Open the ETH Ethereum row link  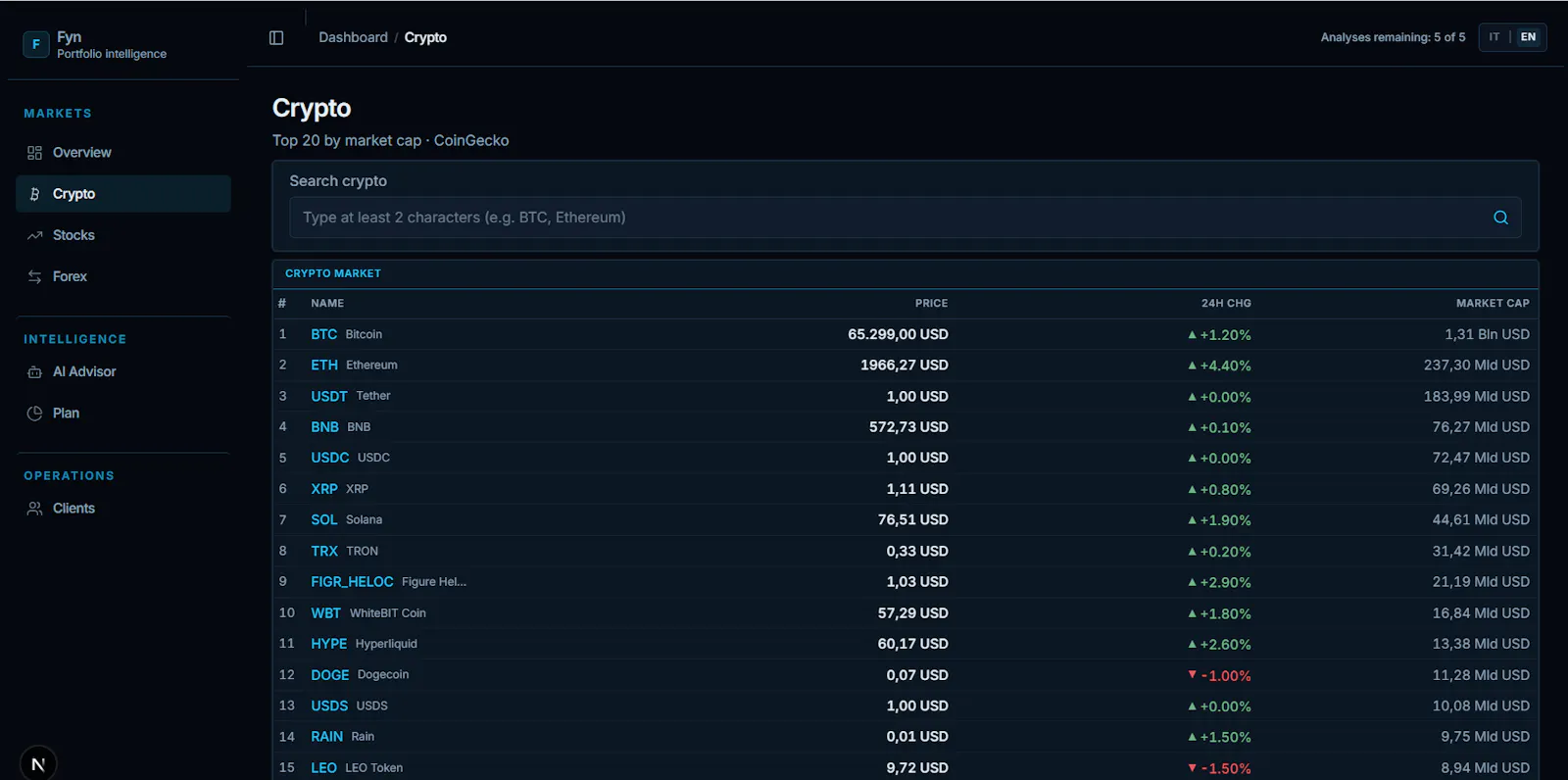[x=354, y=365]
